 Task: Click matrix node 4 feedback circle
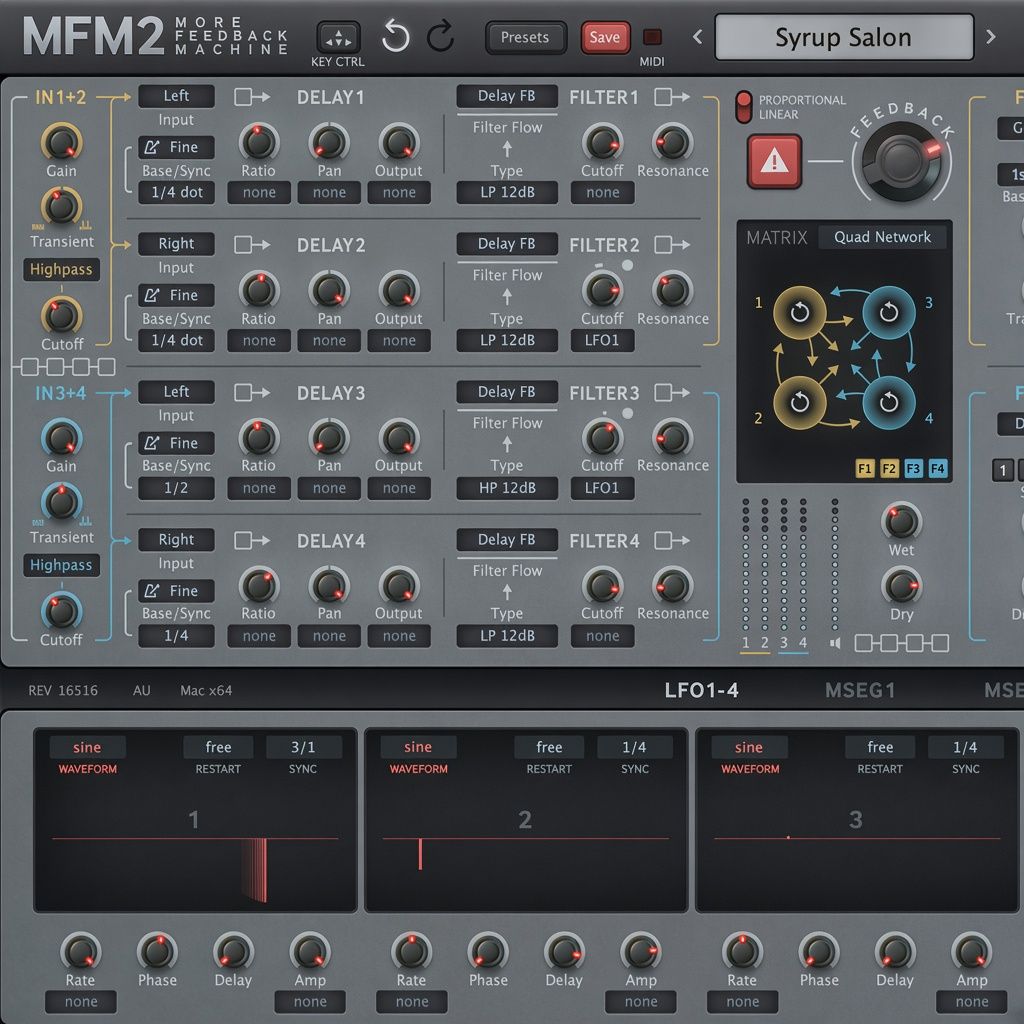888,402
